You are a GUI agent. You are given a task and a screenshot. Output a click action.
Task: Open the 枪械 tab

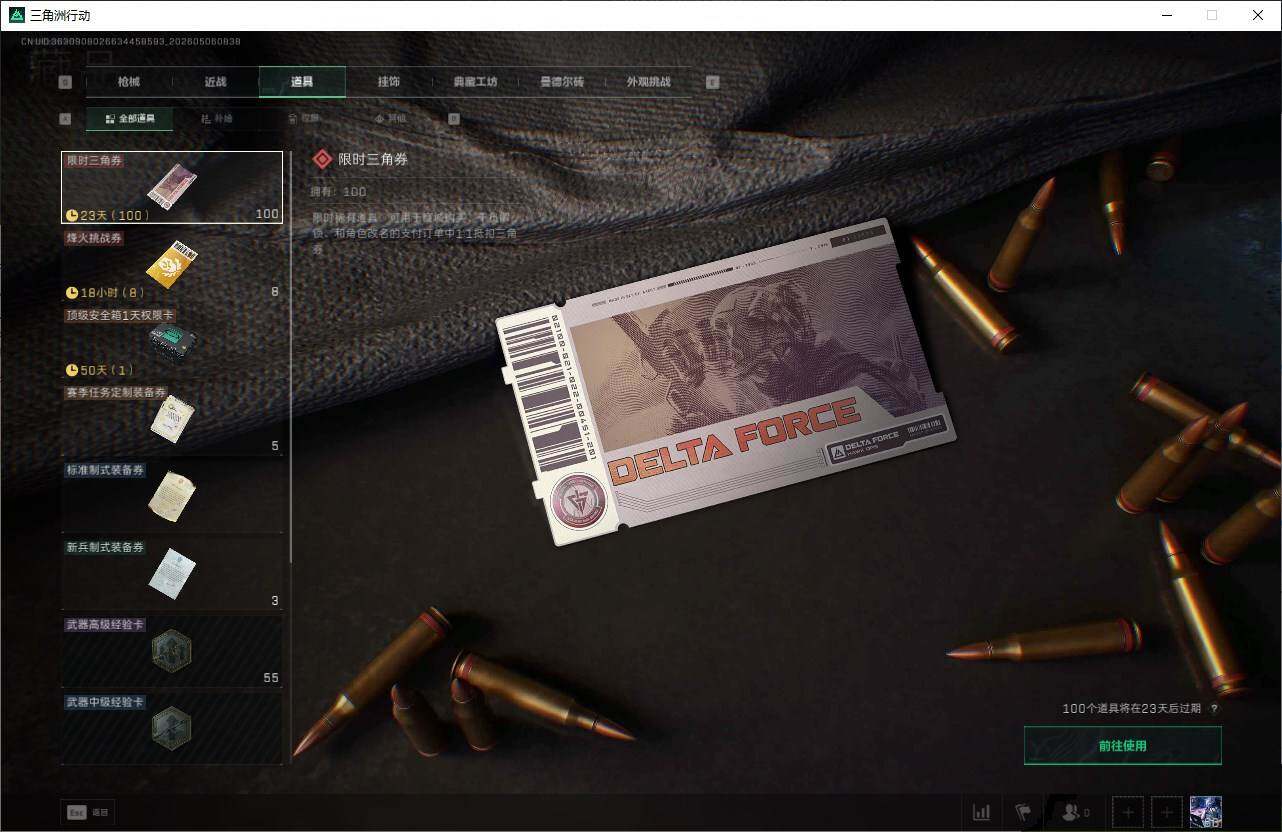(129, 82)
